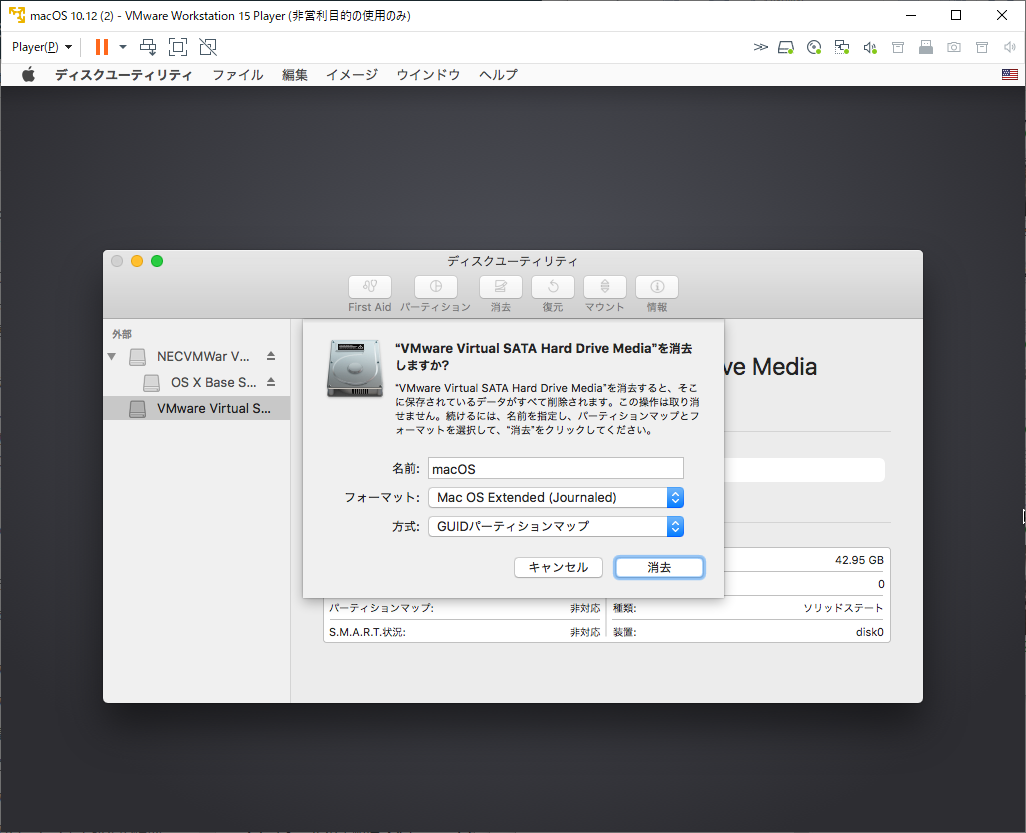Open the ウインドウ menu

coord(428,75)
